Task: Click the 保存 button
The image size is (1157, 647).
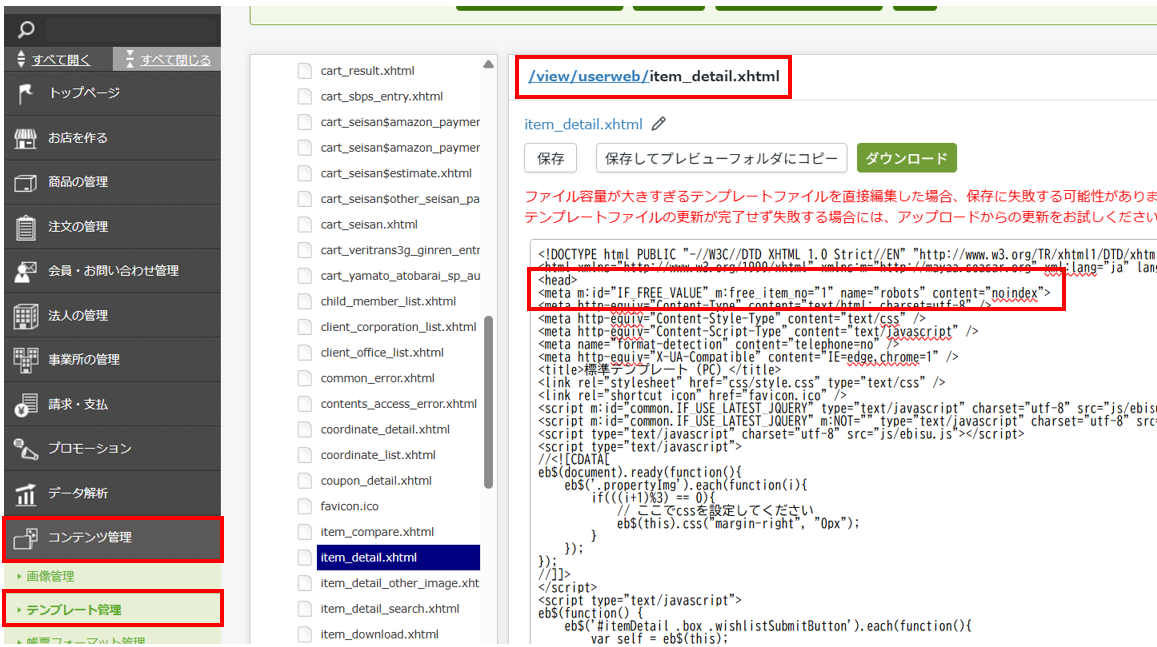Action: coord(550,158)
